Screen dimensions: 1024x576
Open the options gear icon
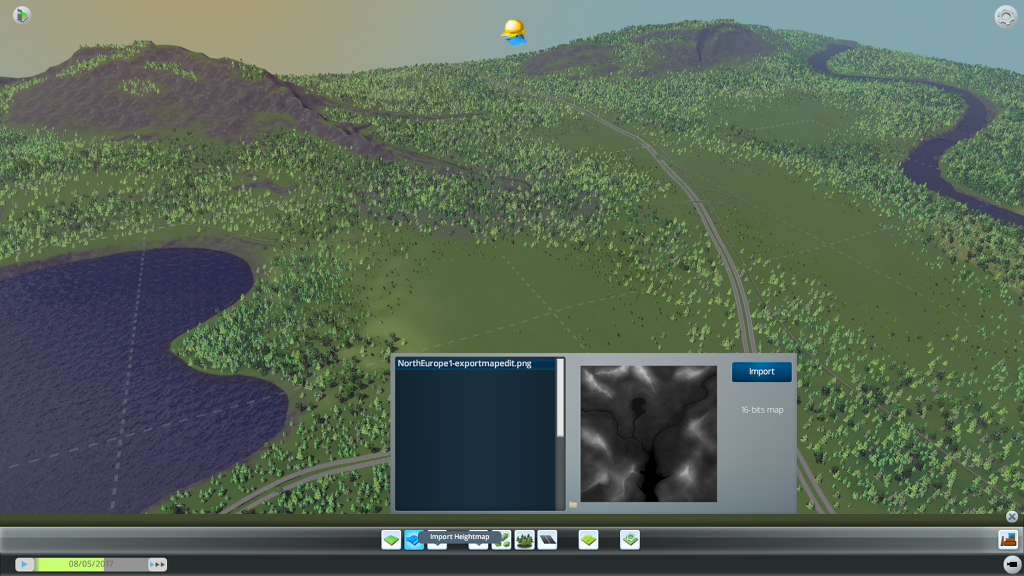tap(1006, 16)
